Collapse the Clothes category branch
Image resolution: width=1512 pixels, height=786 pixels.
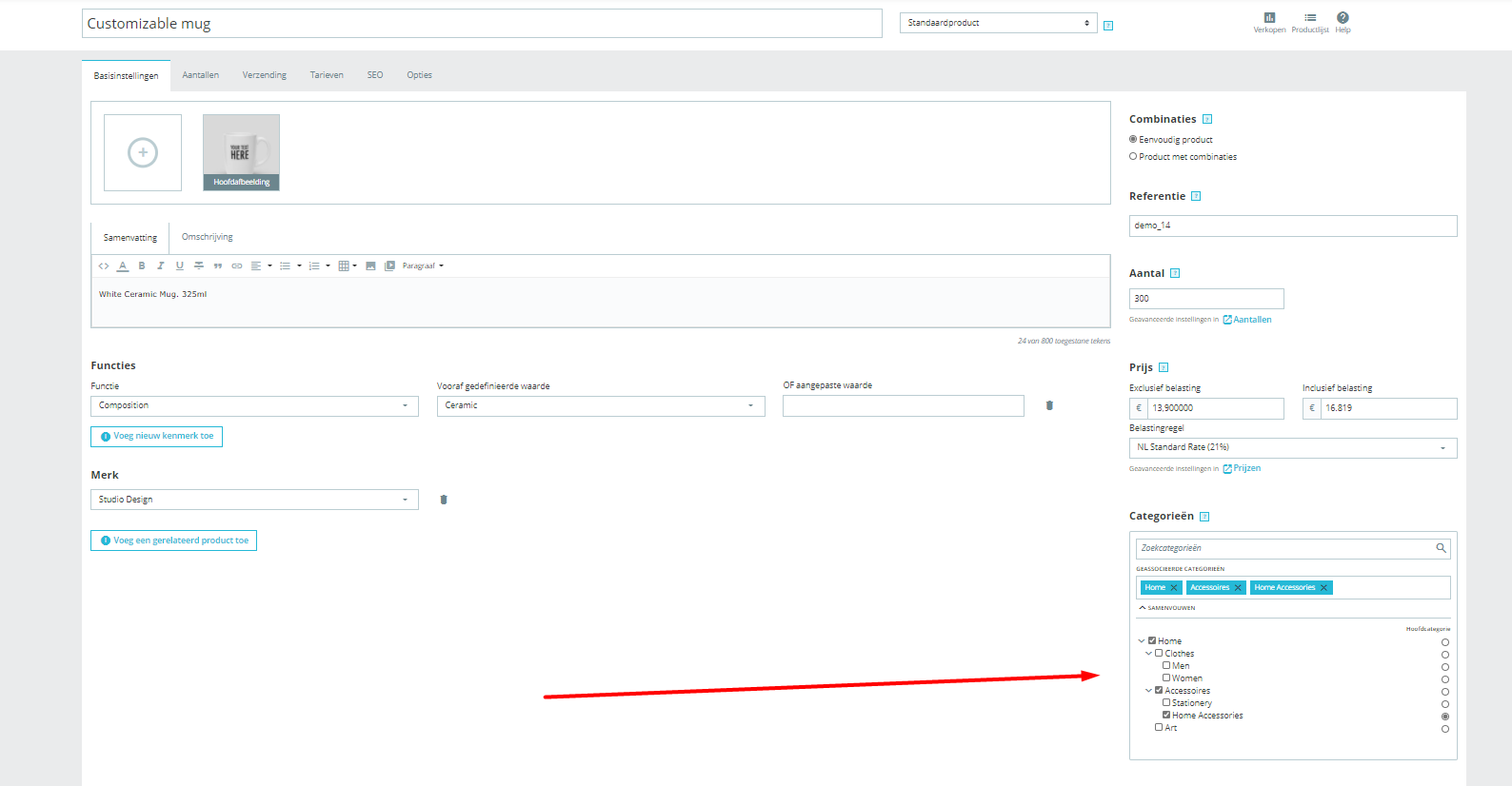tap(1148, 654)
